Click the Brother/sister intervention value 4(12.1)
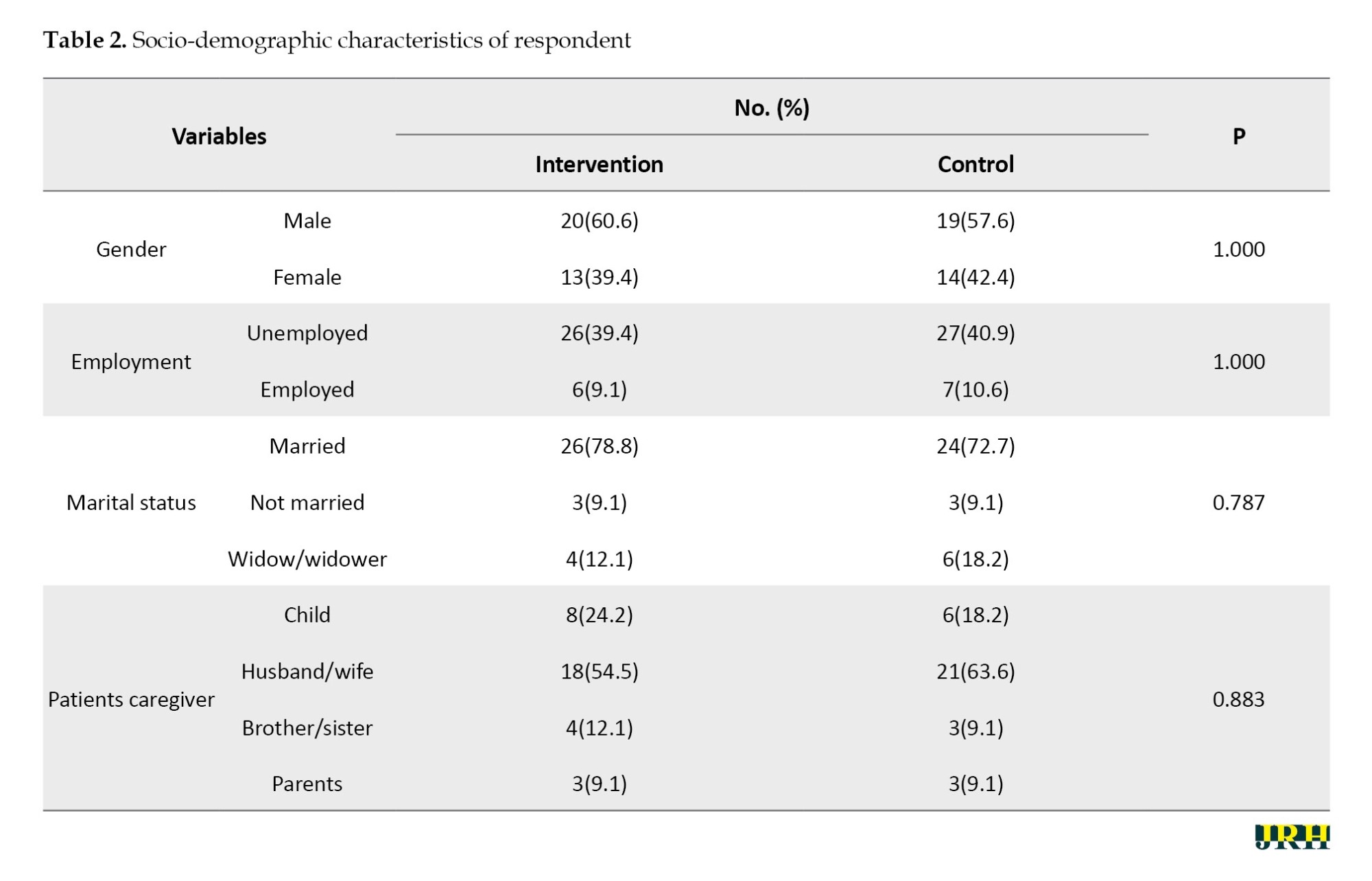 pos(600,727)
